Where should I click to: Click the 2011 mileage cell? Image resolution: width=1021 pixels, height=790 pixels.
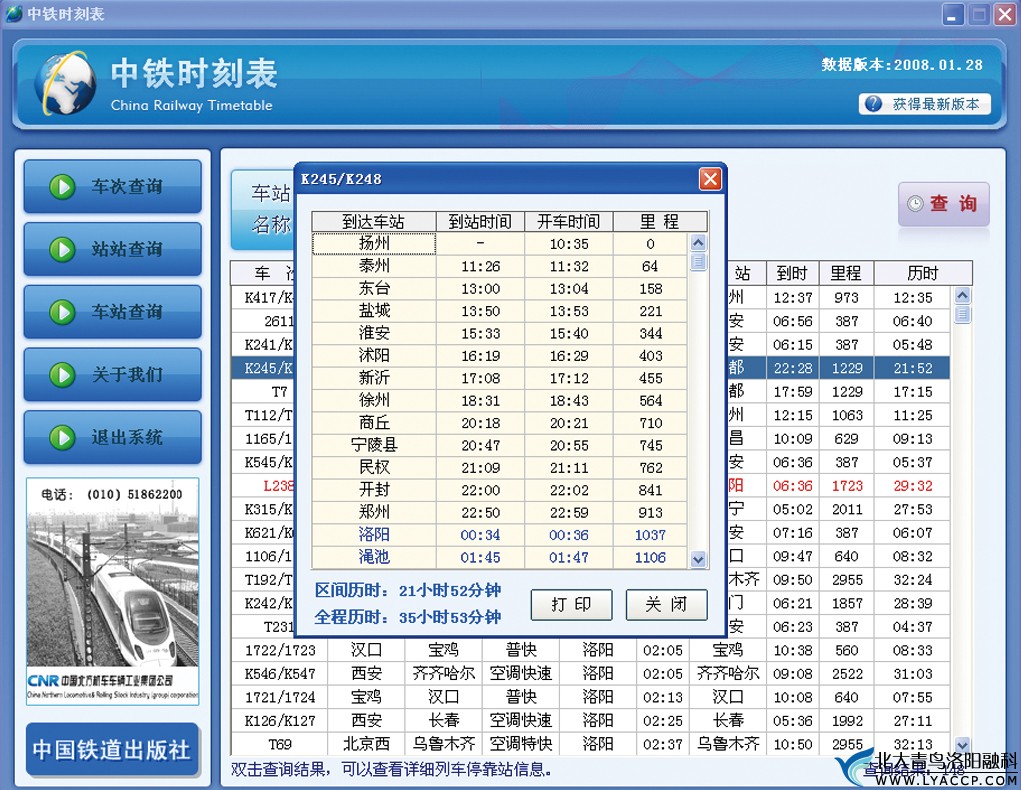(846, 509)
